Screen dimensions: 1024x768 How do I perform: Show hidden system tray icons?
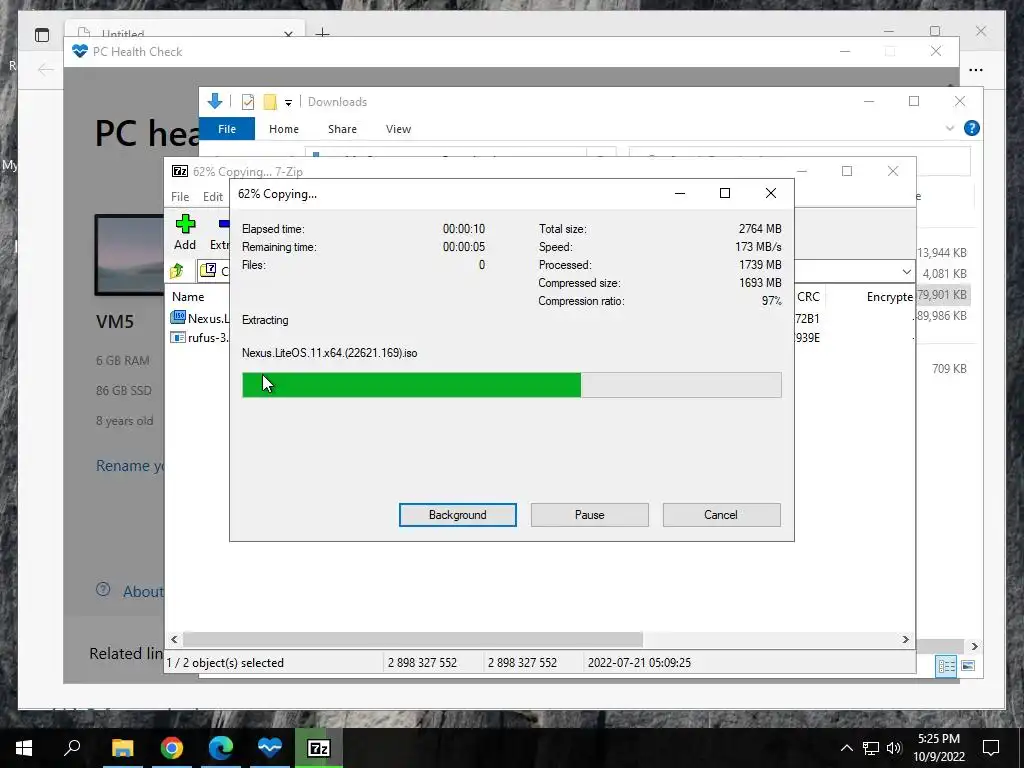(x=846, y=748)
